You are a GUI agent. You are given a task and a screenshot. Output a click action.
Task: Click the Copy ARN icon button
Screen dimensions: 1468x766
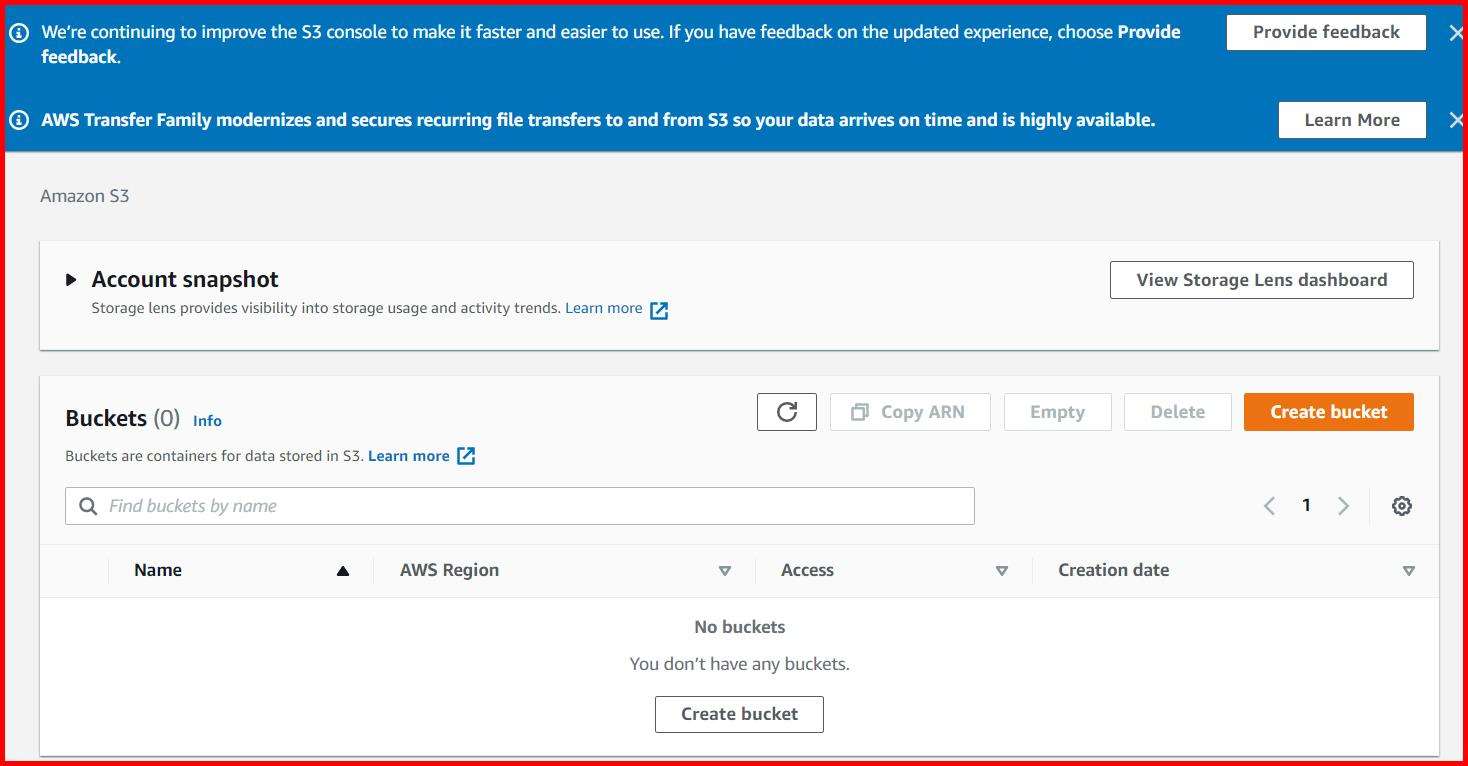[x=910, y=411]
